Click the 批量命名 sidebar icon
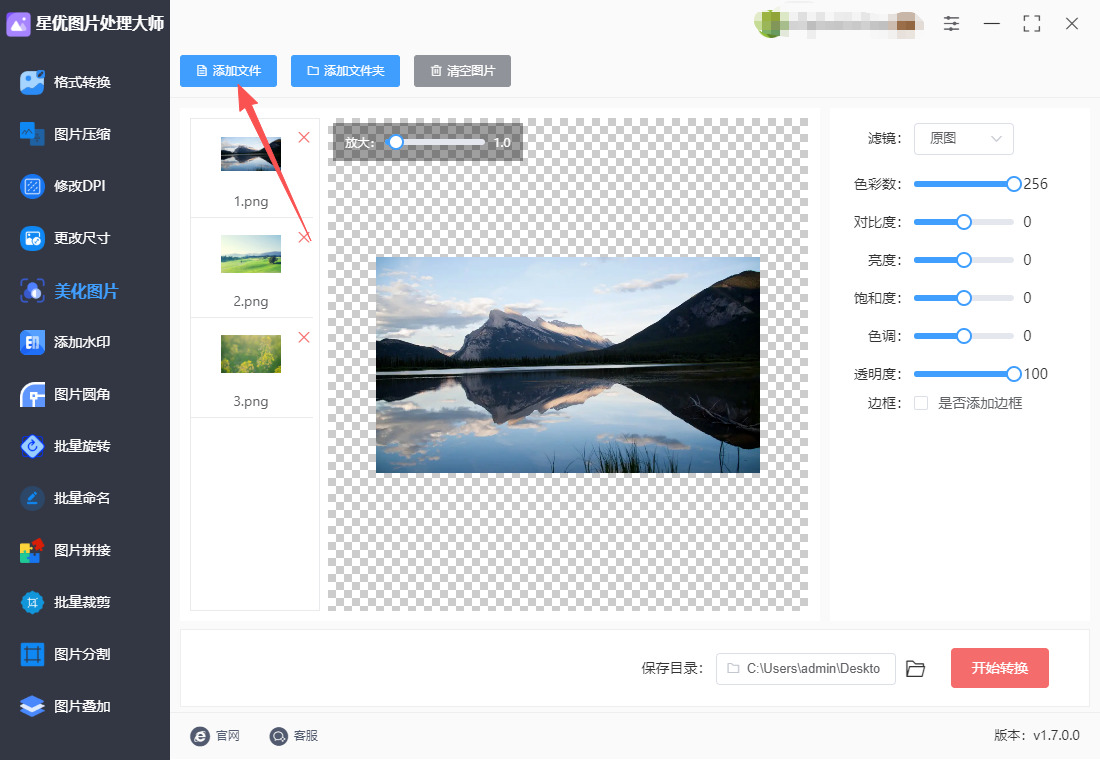Viewport: 1100px width, 760px height. coord(32,498)
